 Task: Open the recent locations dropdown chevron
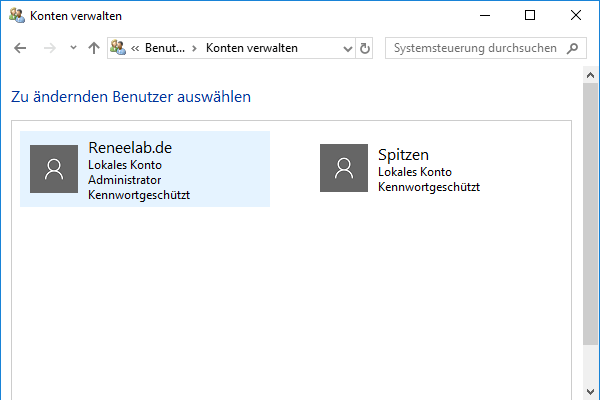73,48
